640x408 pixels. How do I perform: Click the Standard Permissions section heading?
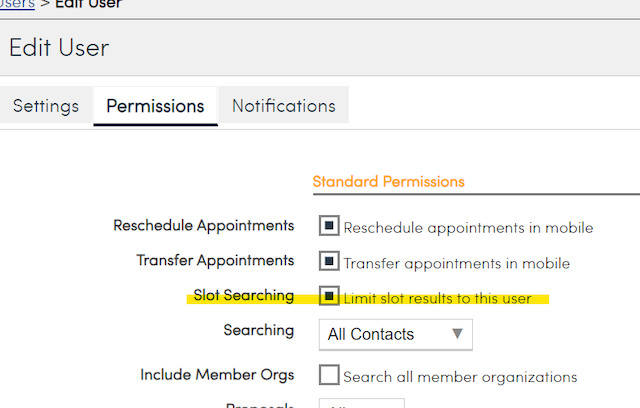pos(388,182)
